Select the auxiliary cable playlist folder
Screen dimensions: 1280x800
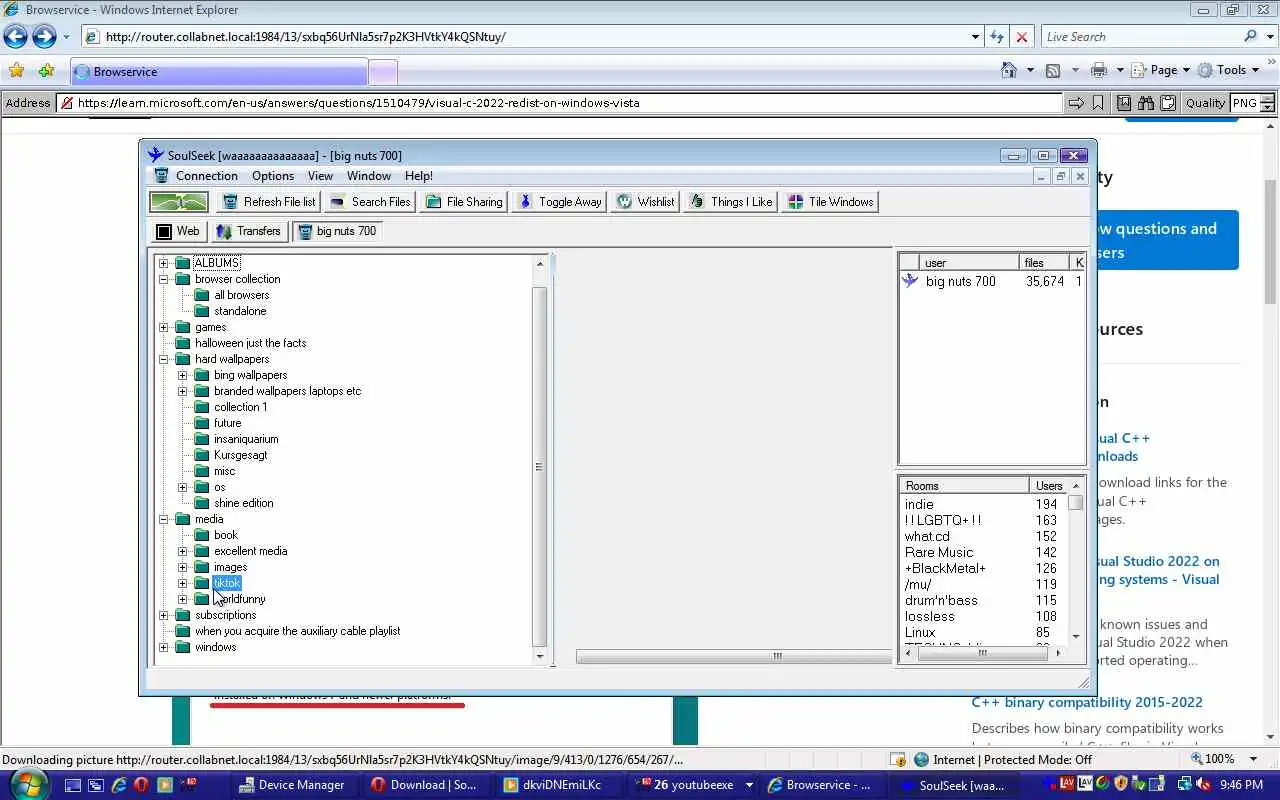[x=297, y=631]
